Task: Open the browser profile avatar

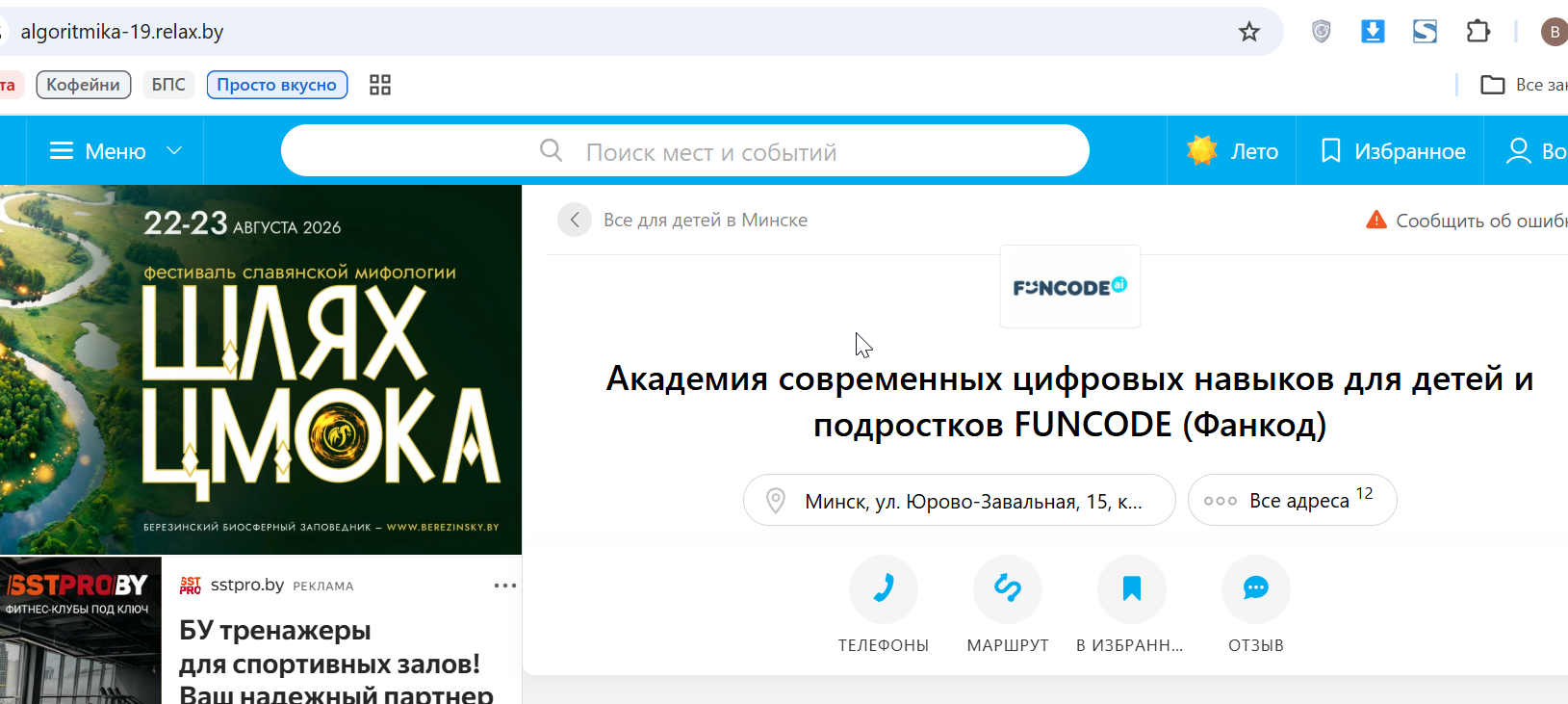Action: point(1554,32)
